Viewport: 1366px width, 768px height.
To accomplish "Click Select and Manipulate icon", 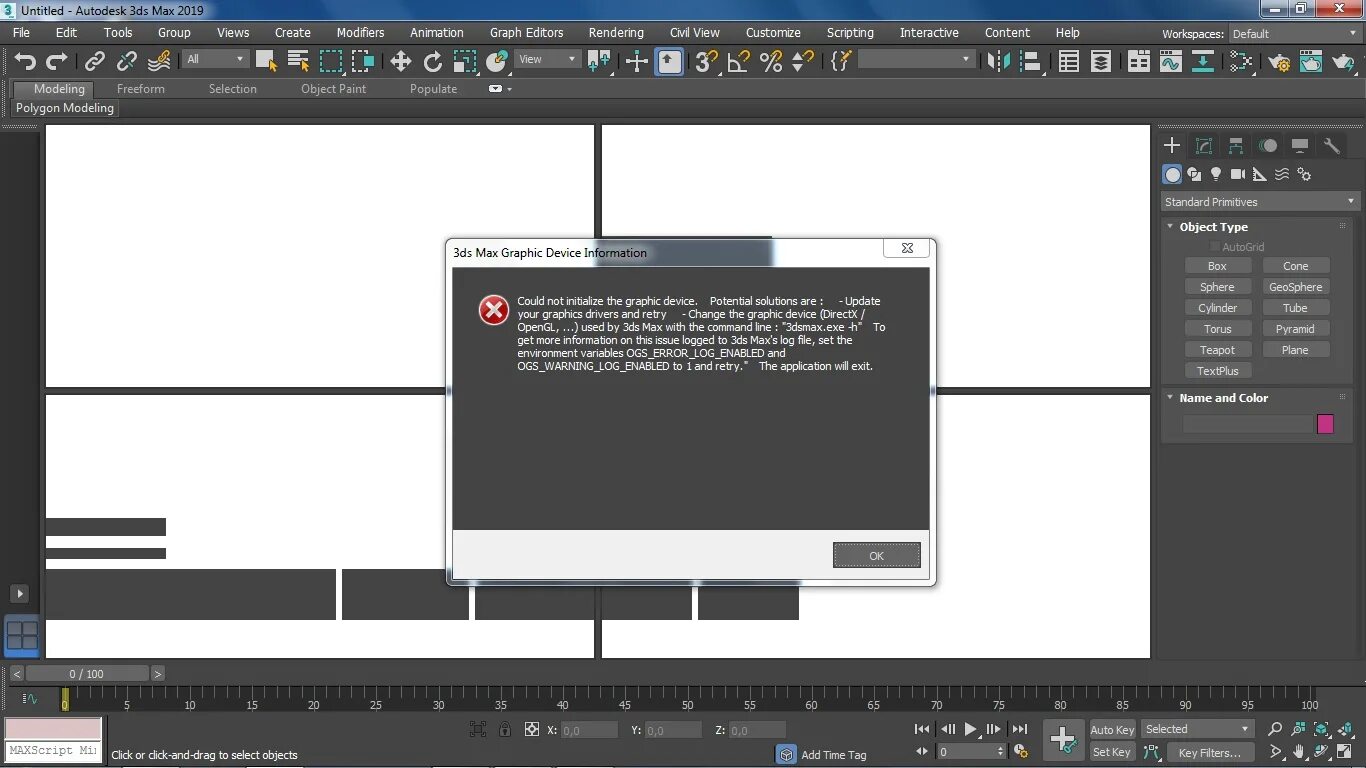I will click(637, 62).
